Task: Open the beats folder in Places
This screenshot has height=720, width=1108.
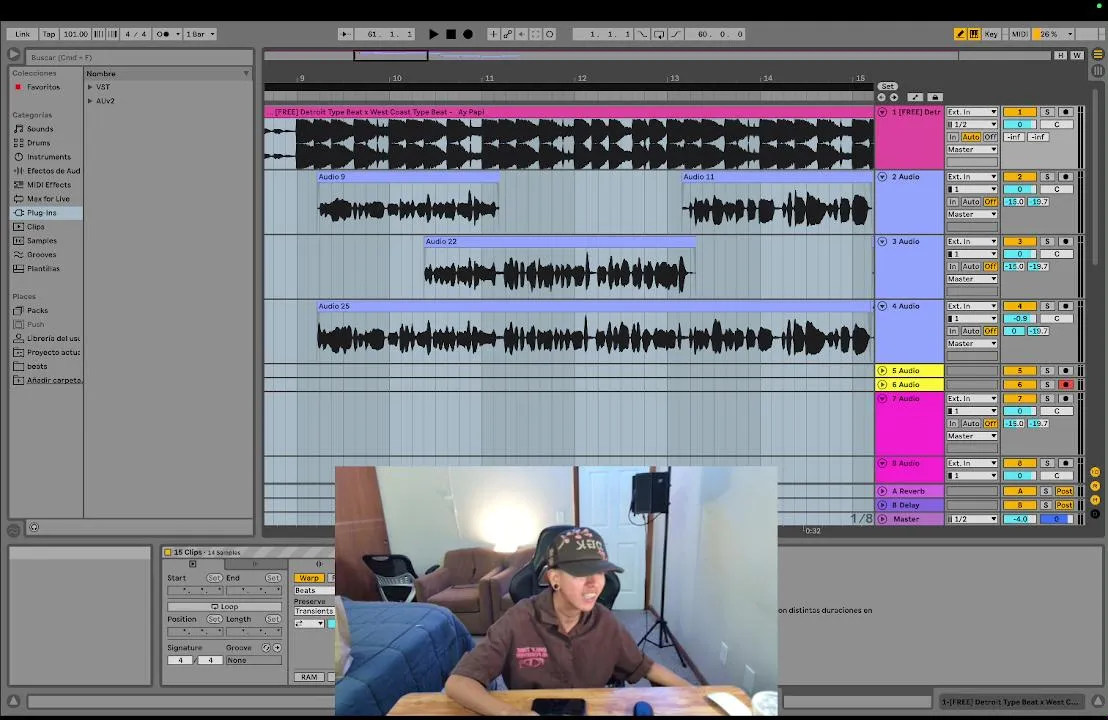Action: click(x=37, y=366)
